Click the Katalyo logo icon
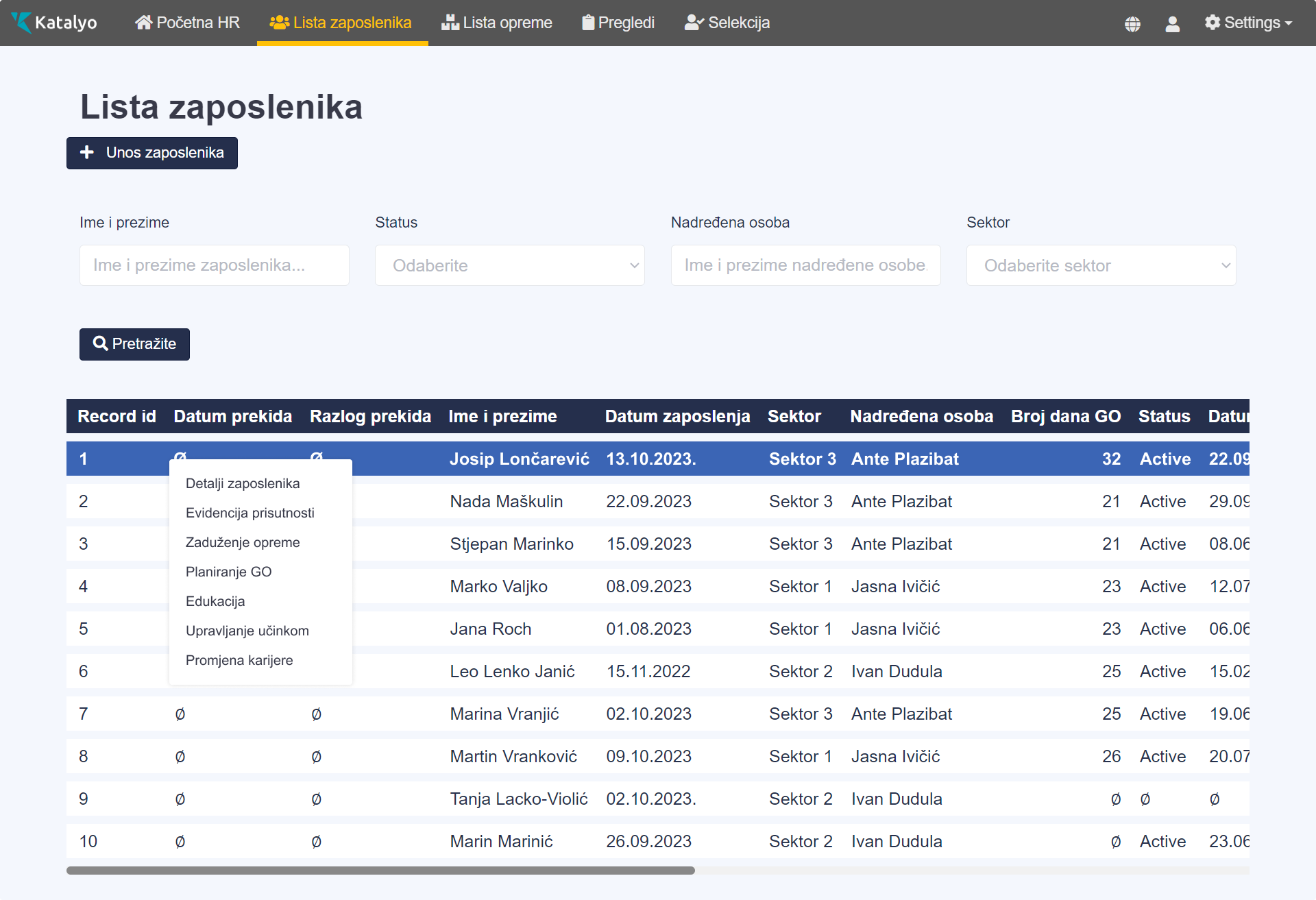Screen dimensions: 1316x900 point(22,23)
